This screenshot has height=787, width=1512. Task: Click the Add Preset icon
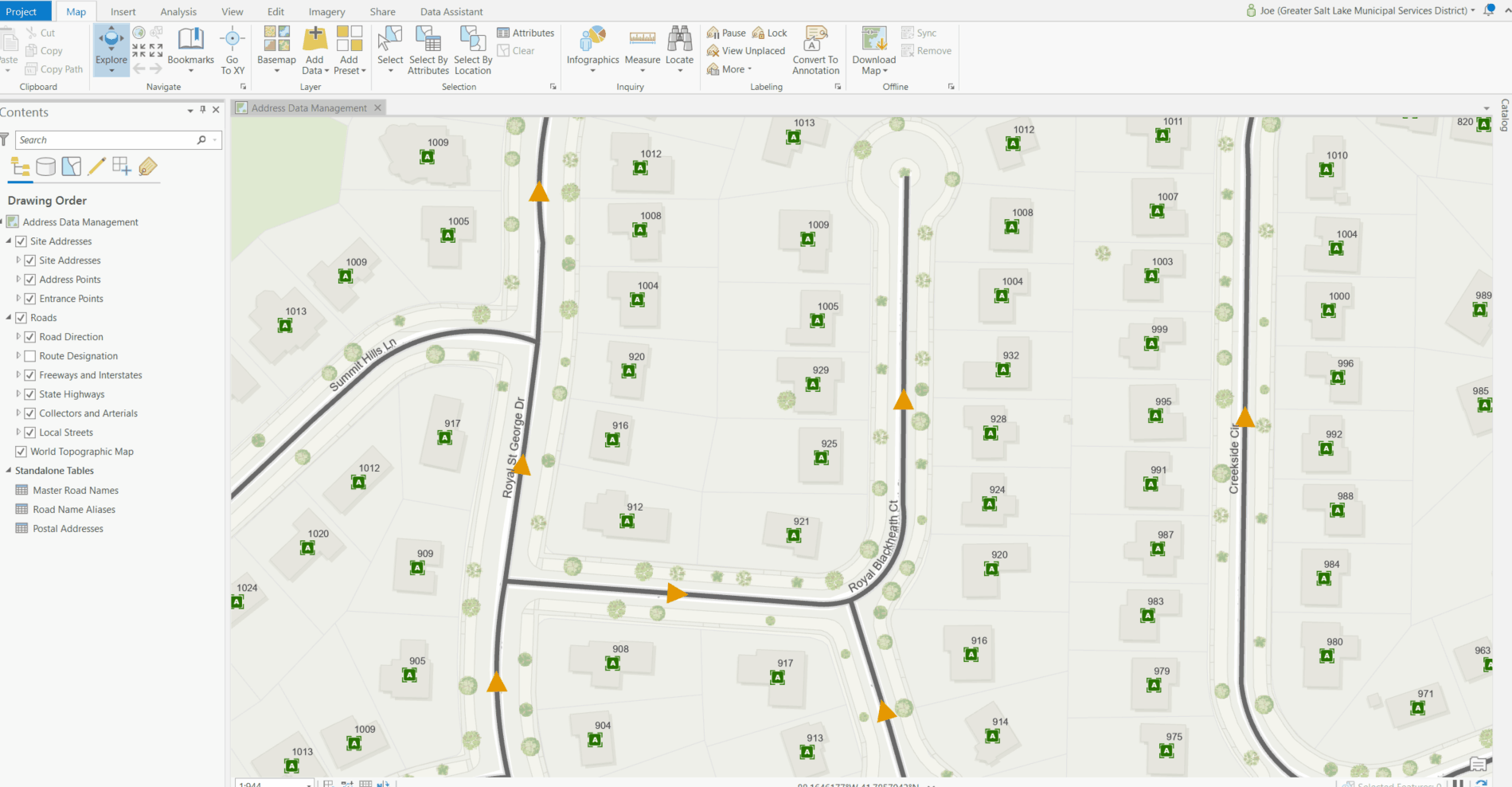click(350, 38)
